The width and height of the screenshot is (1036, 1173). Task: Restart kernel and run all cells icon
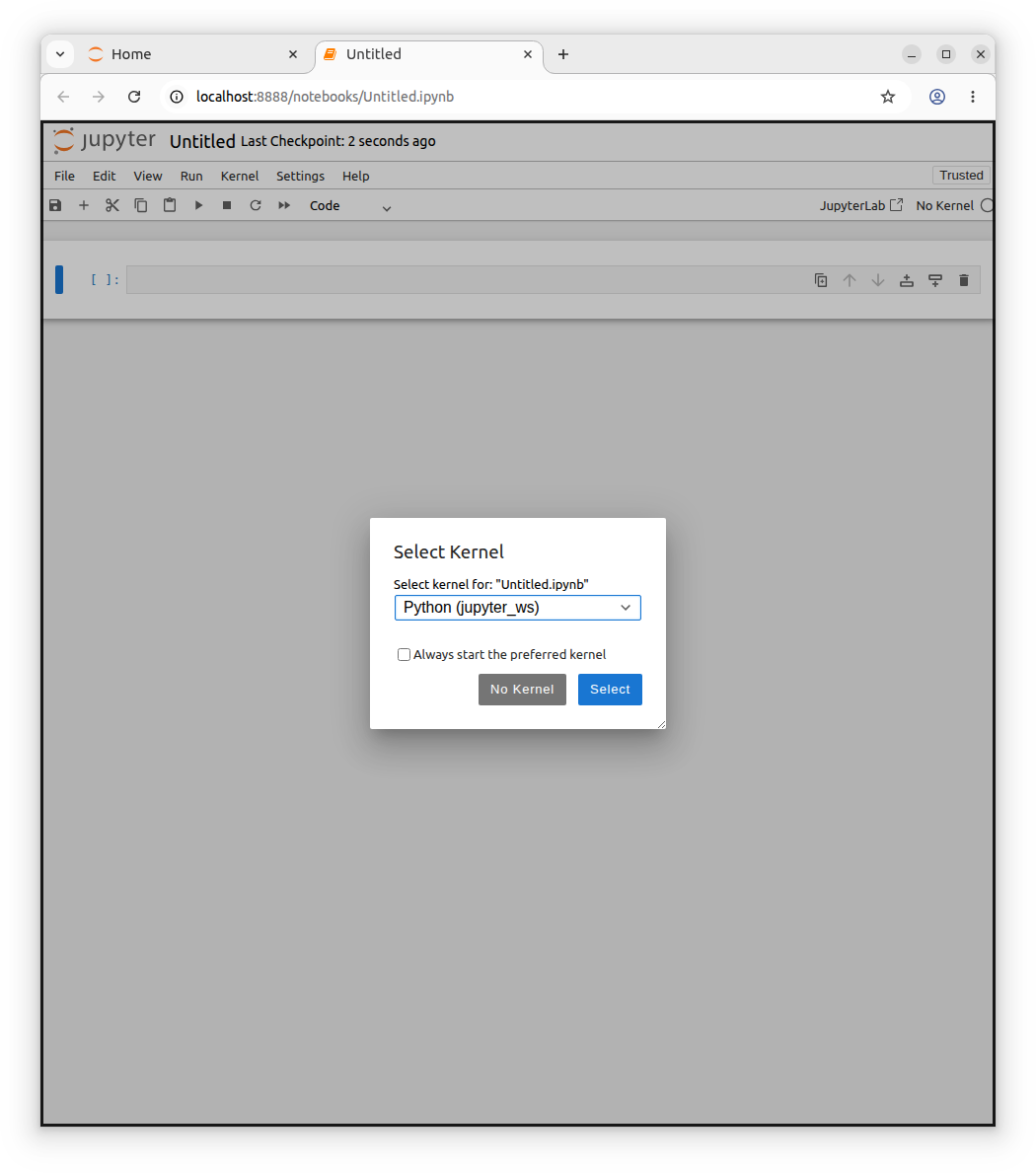[284, 205]
